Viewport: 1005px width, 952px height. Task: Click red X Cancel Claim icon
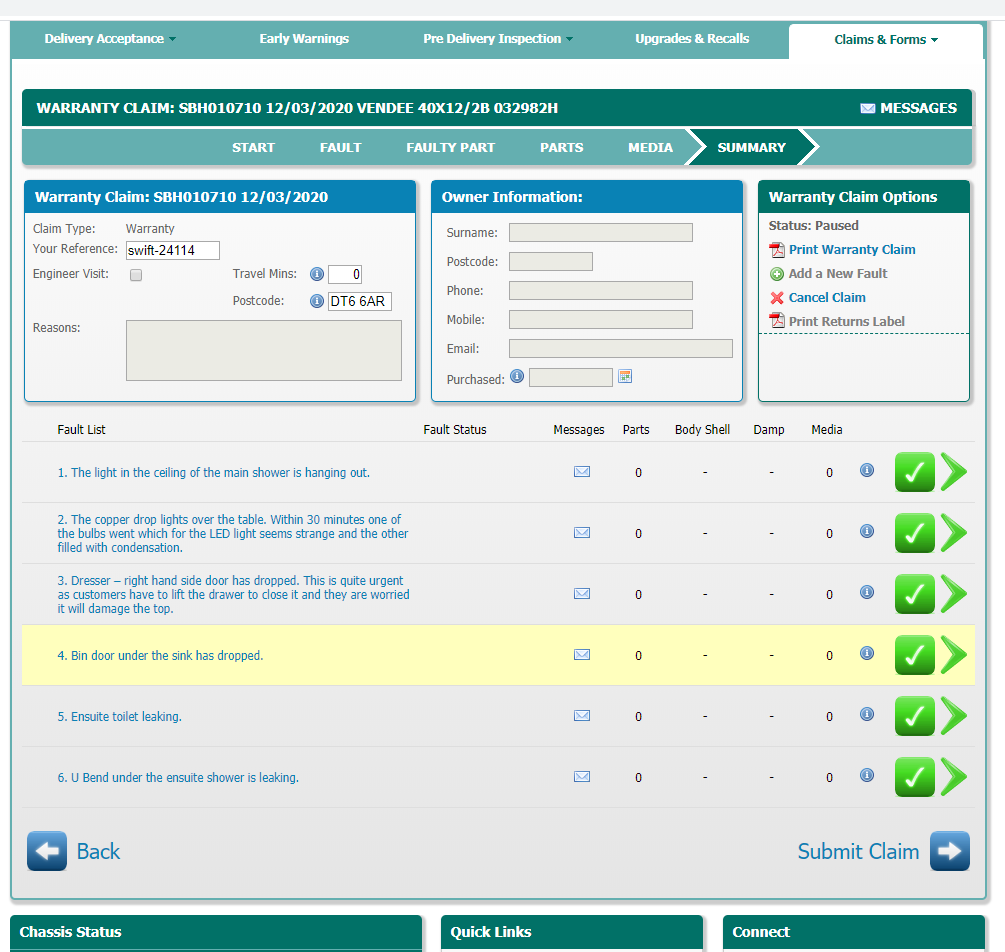[777, 298]
